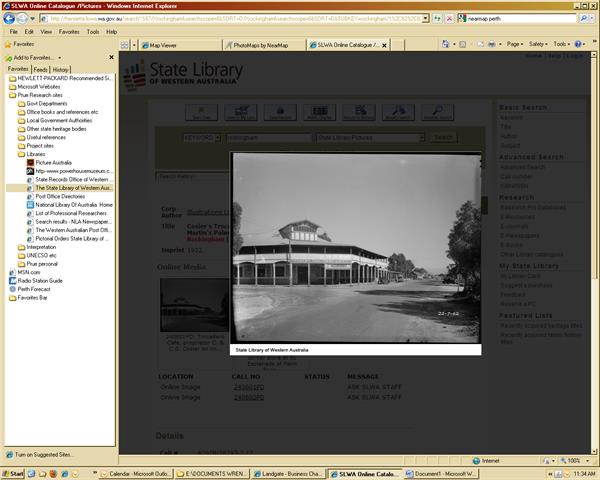Image resolution: width=600 pixels, height=480 pixels.
Task: Click the browser Forward arrow button
Action: [22, 18]
